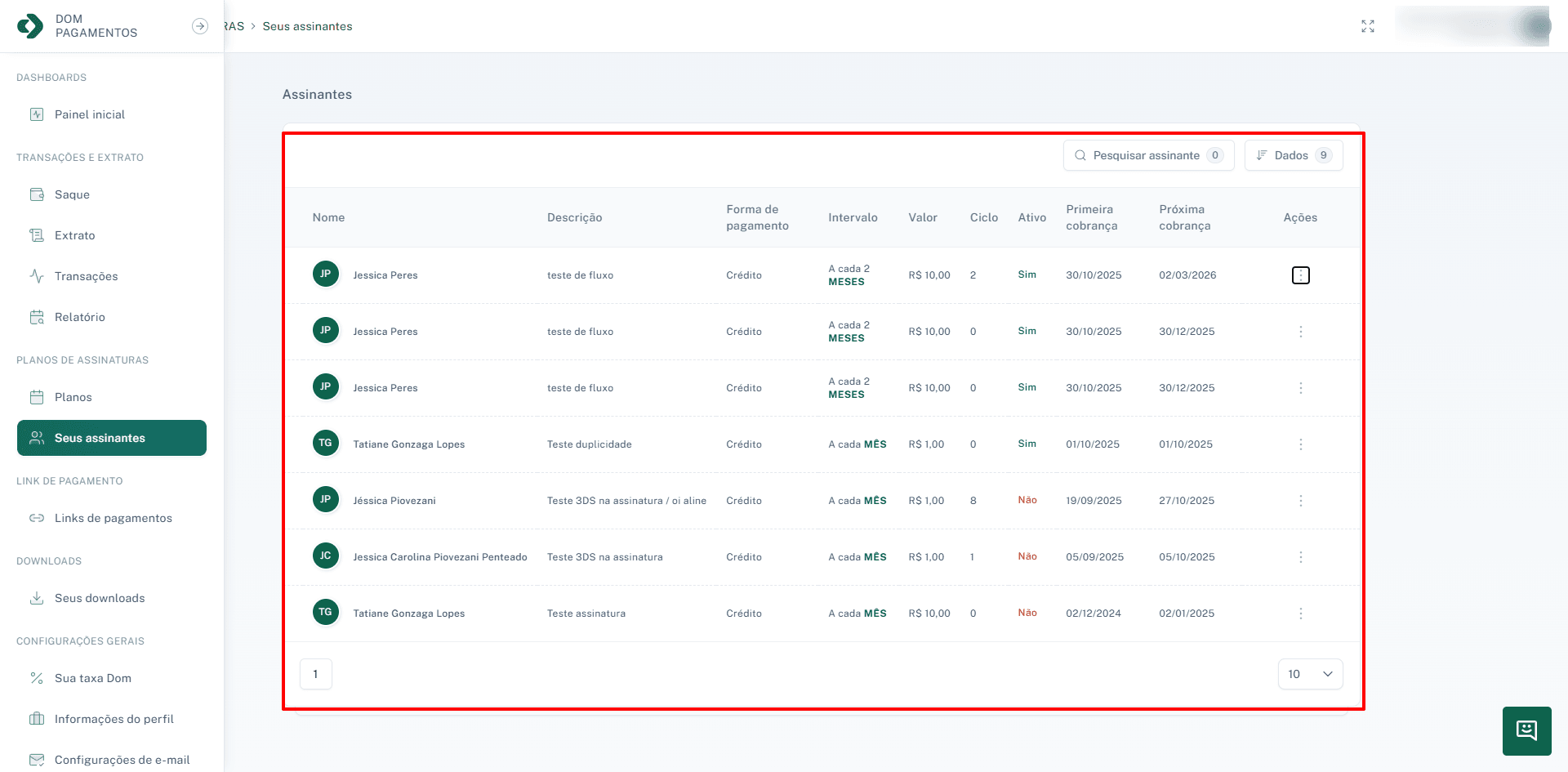The image size is (1568, 772).
Task: Click the Pesquisar assinante search button
Action: coord(1147,155)
